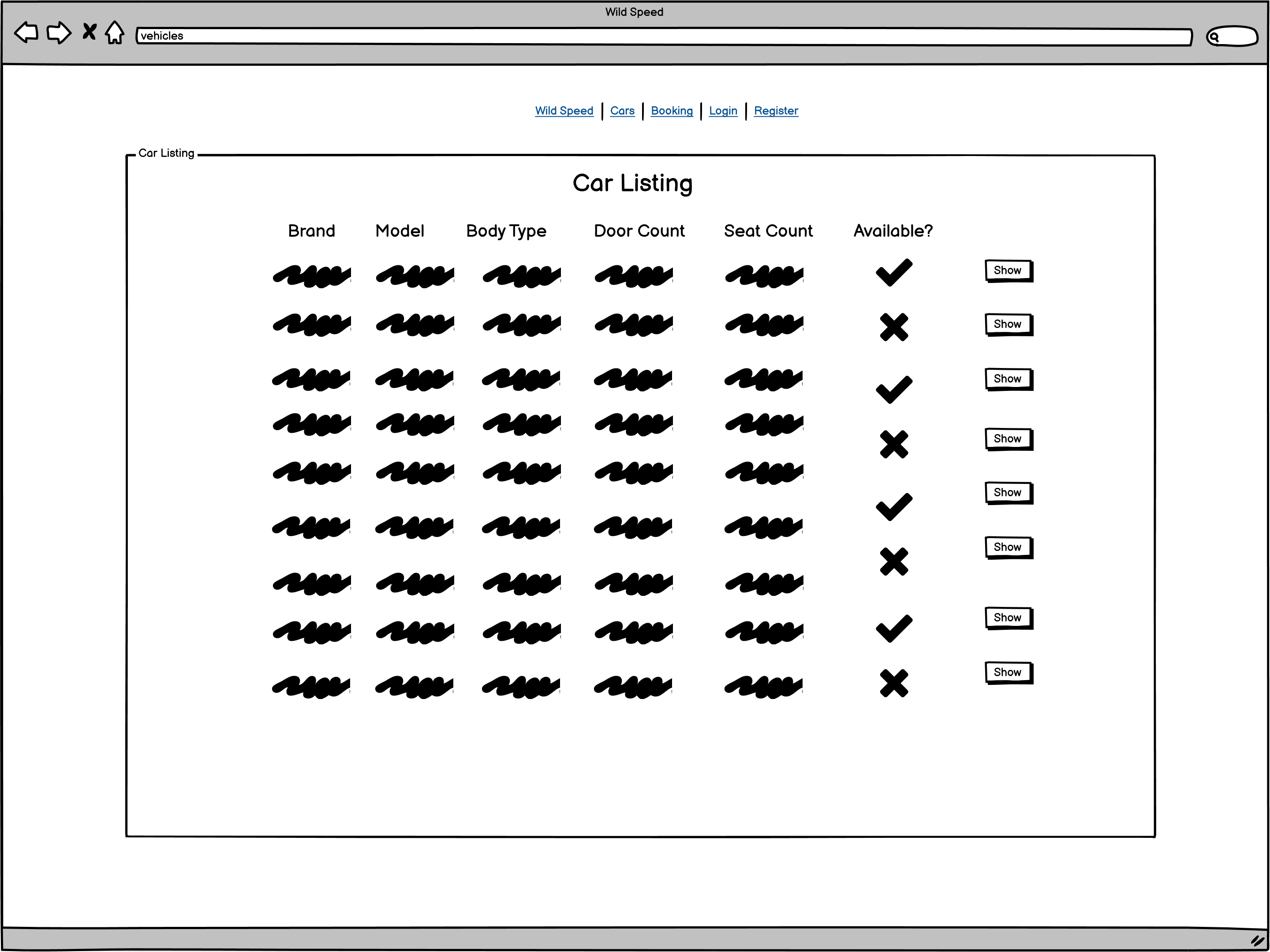This screenshot has width=1270, height=952.
Task: Click the stop loading X icon
Action: coord(89,31)
